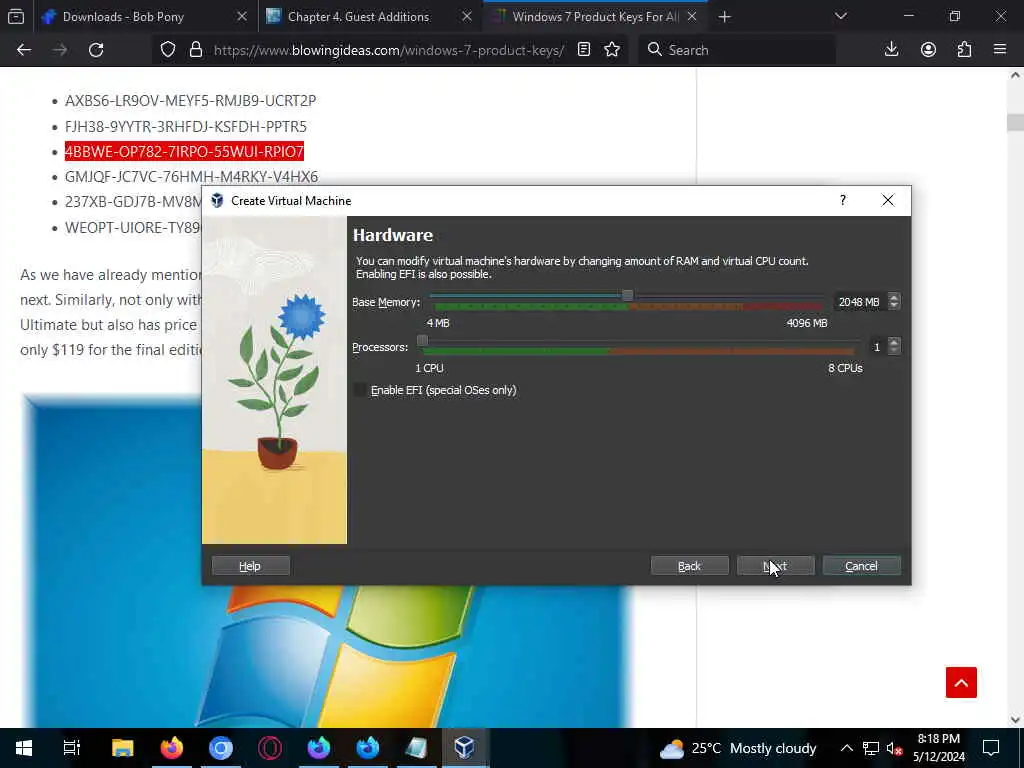Screen dimensions: 1024x768
Task: Click key GMJQF-JC7VC-76HMH-M4RKY-V4HX6
Action: tap(191, 176)
